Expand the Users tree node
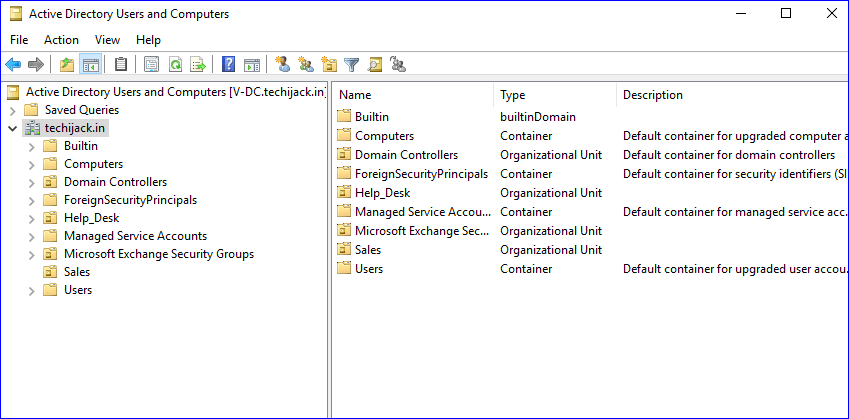 pyautogui.click(x=31, y=291)
